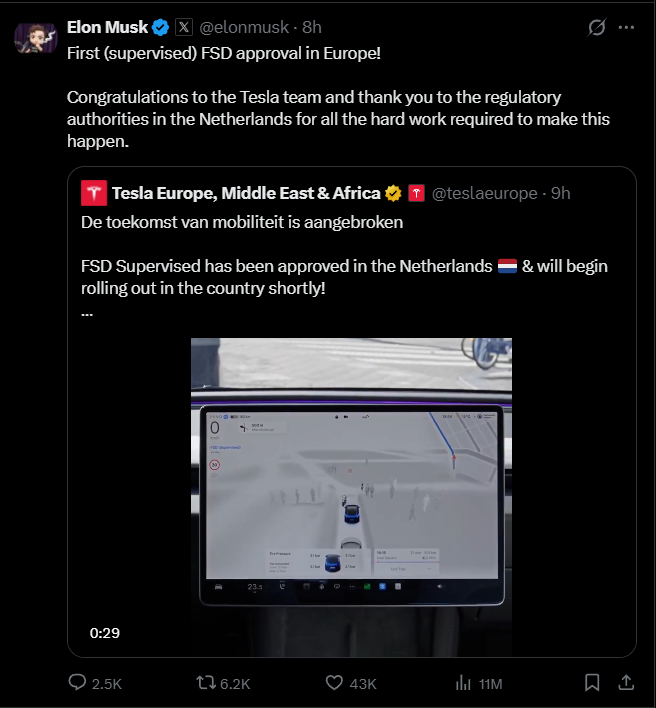Click the Tesla Europe, Middle East & Africa name
The height and width of the screenshot is (708, 656).
[246, 193]
